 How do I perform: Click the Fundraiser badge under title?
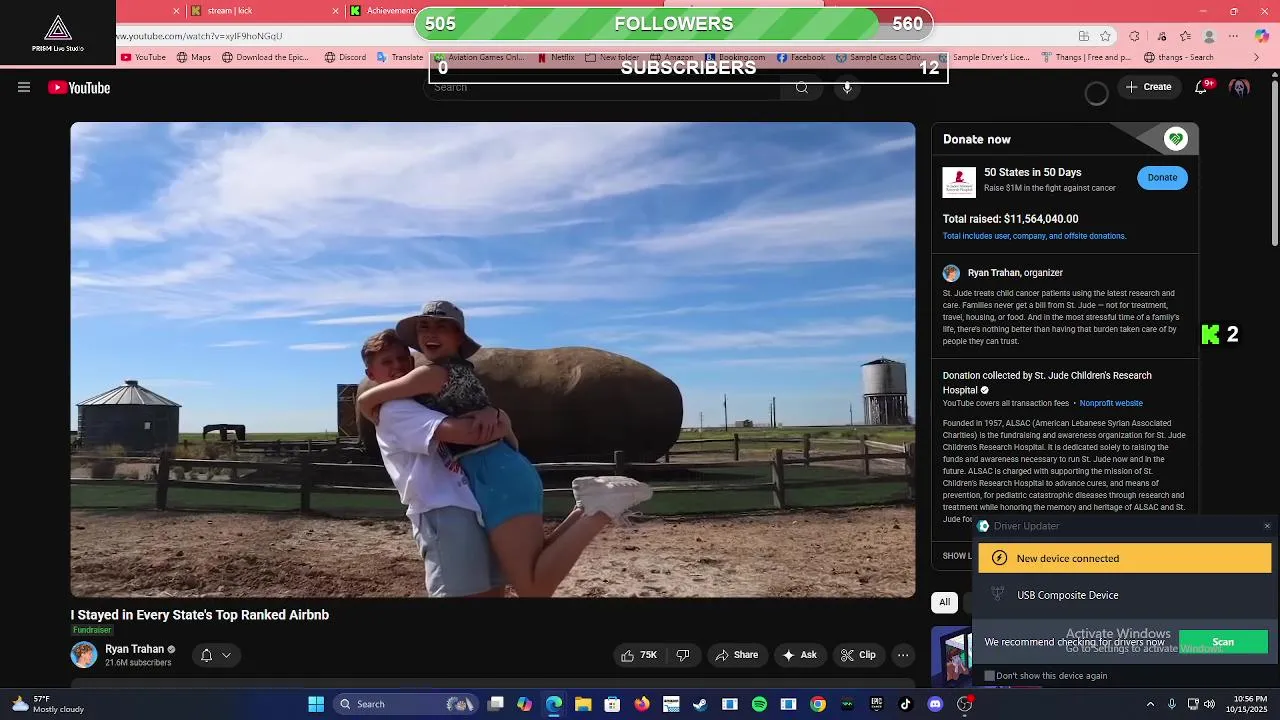pos(92,630)
